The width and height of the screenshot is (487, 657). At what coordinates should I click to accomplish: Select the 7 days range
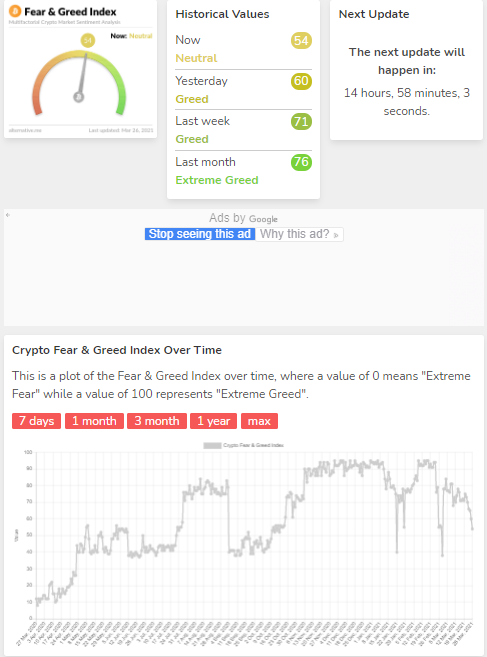(36, 421)
